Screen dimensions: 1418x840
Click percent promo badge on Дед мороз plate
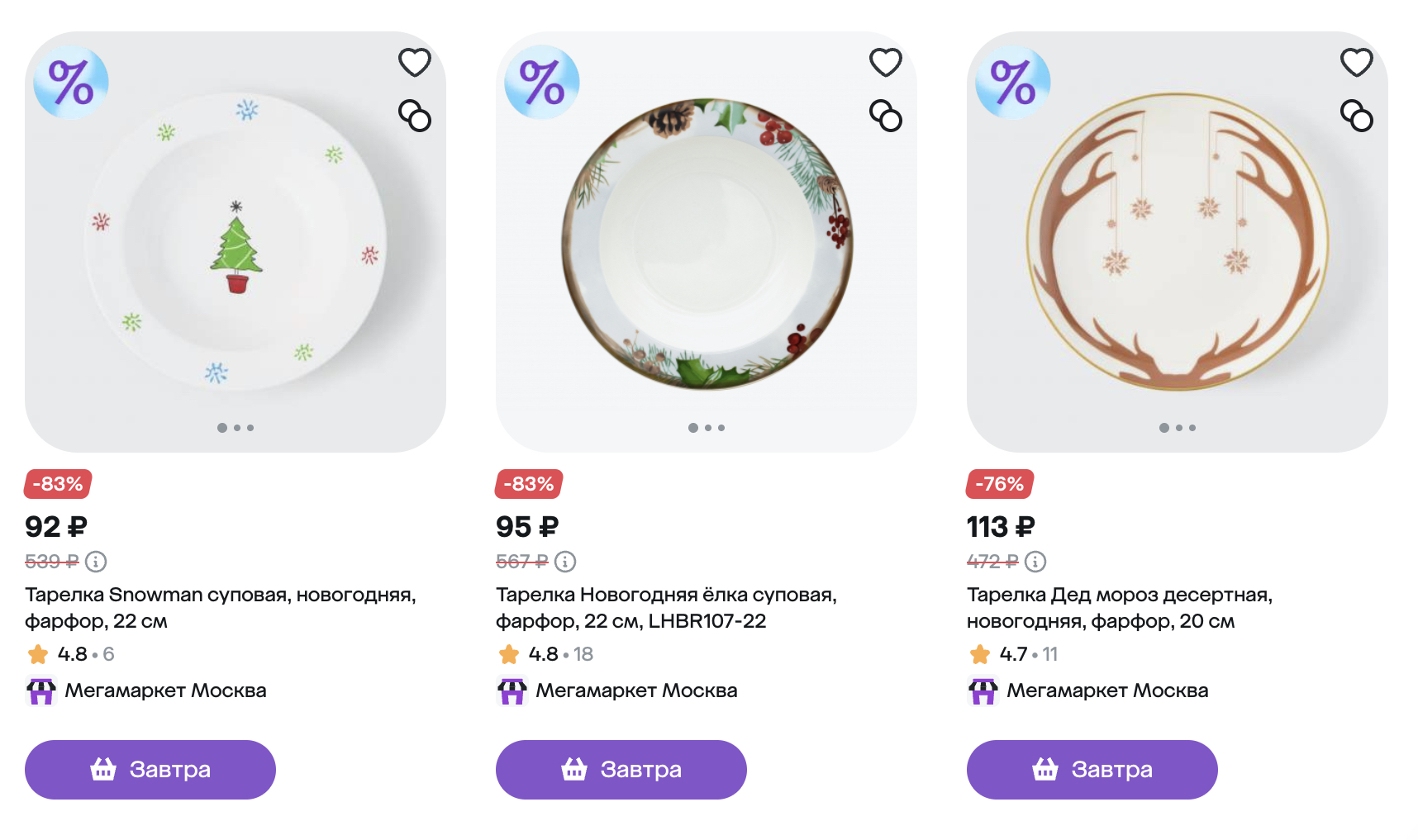[1013, 82]
